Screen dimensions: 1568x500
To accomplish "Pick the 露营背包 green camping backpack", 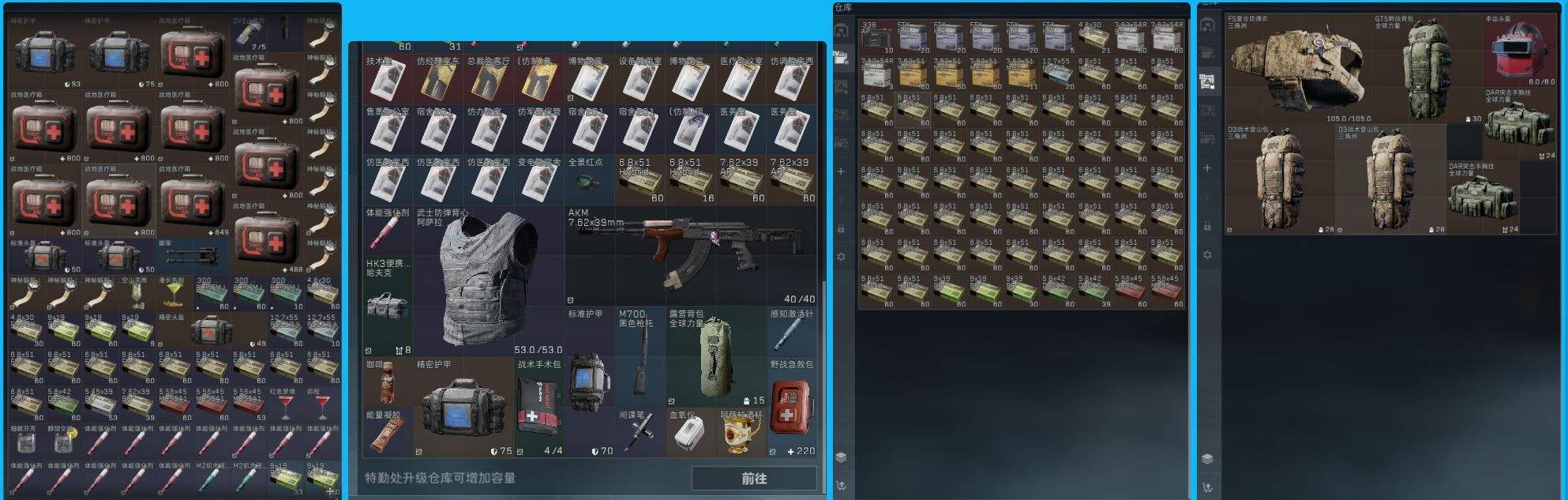I will click(x=715, y=356).
